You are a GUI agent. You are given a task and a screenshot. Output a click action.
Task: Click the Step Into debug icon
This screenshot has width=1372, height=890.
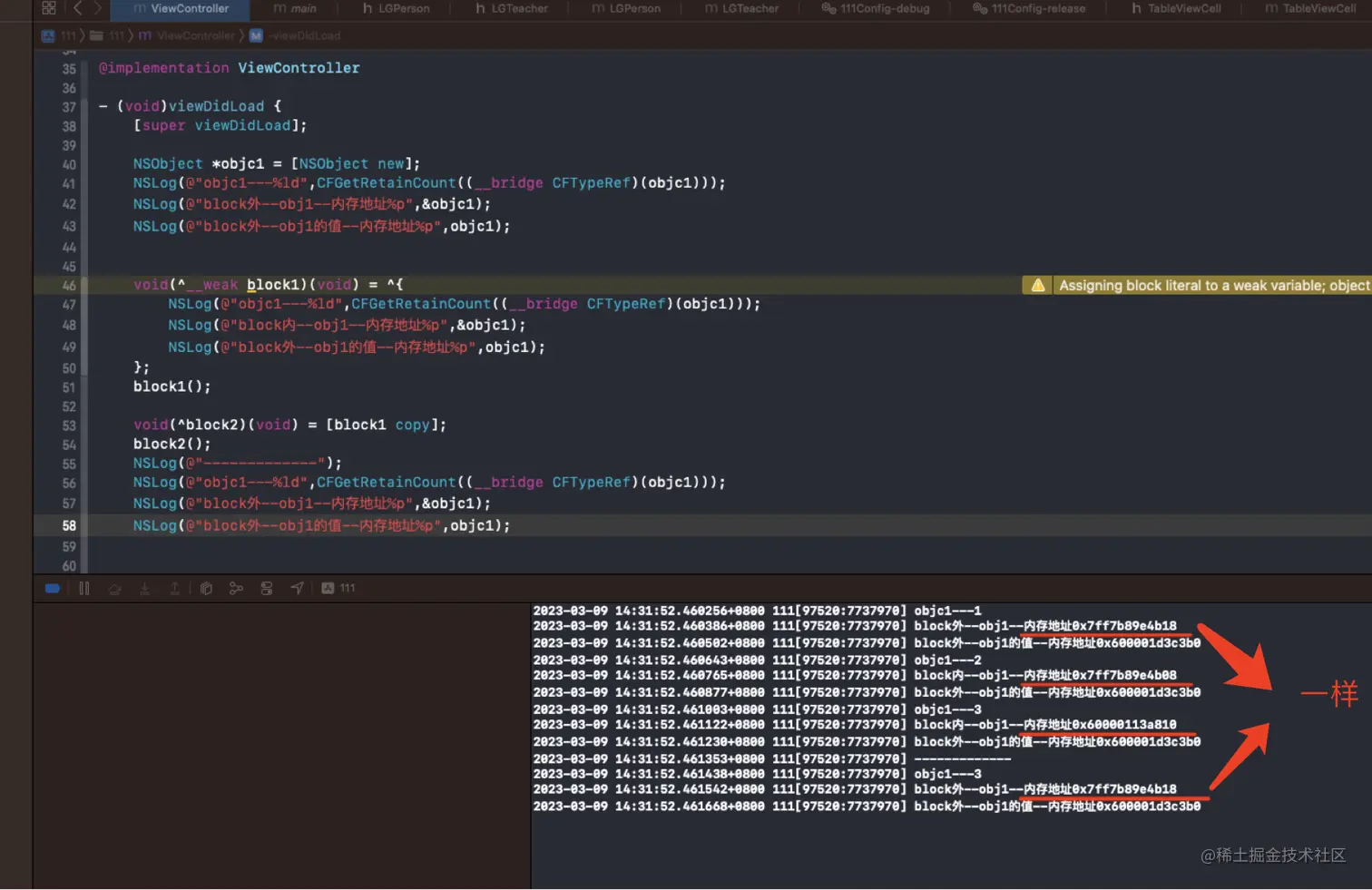tap(144, 588)
